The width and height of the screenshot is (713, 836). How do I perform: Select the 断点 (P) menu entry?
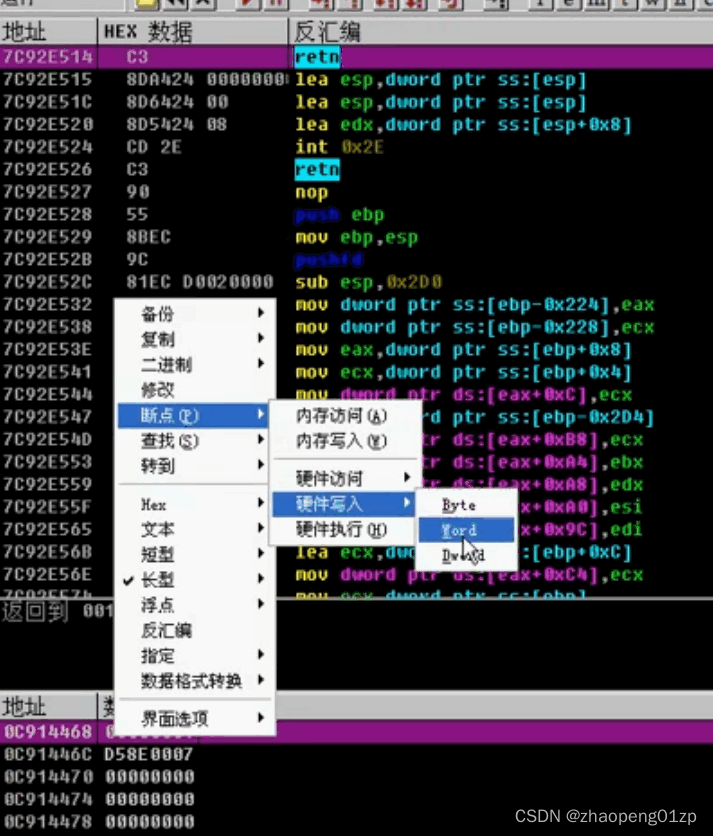[195, 415]
